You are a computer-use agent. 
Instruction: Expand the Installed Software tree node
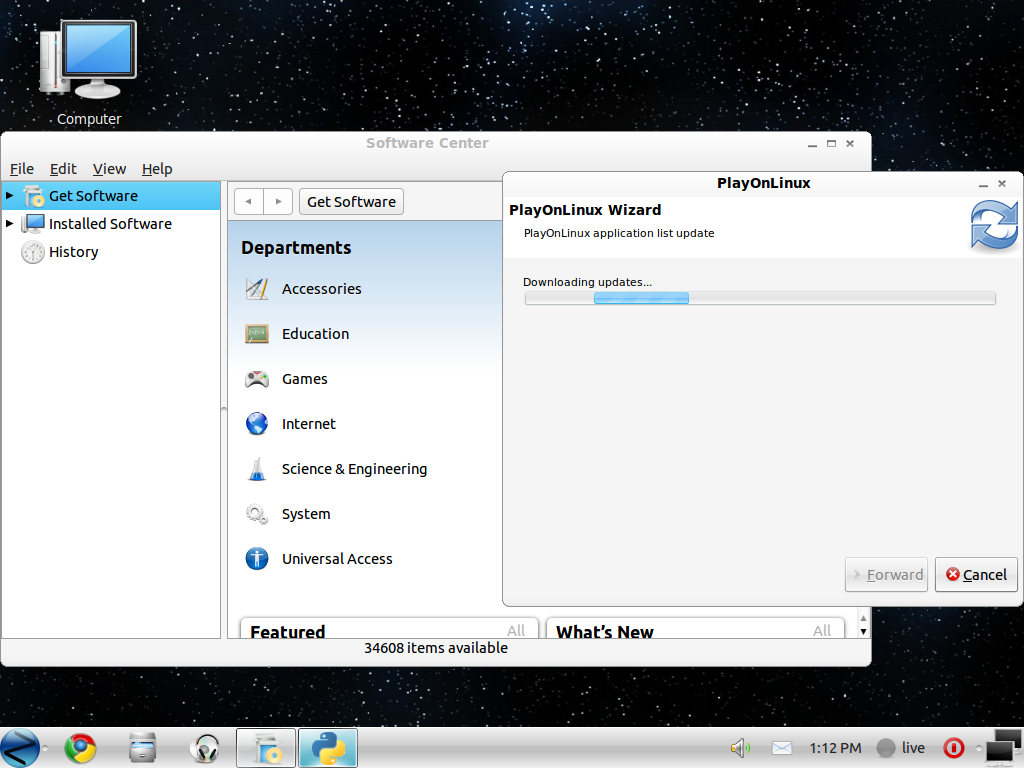(x=10, y=223)
